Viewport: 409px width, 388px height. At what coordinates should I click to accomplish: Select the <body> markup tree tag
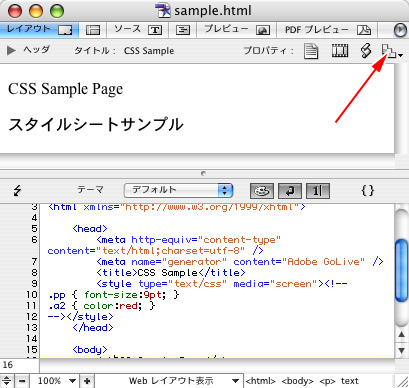tap(297, 381)
